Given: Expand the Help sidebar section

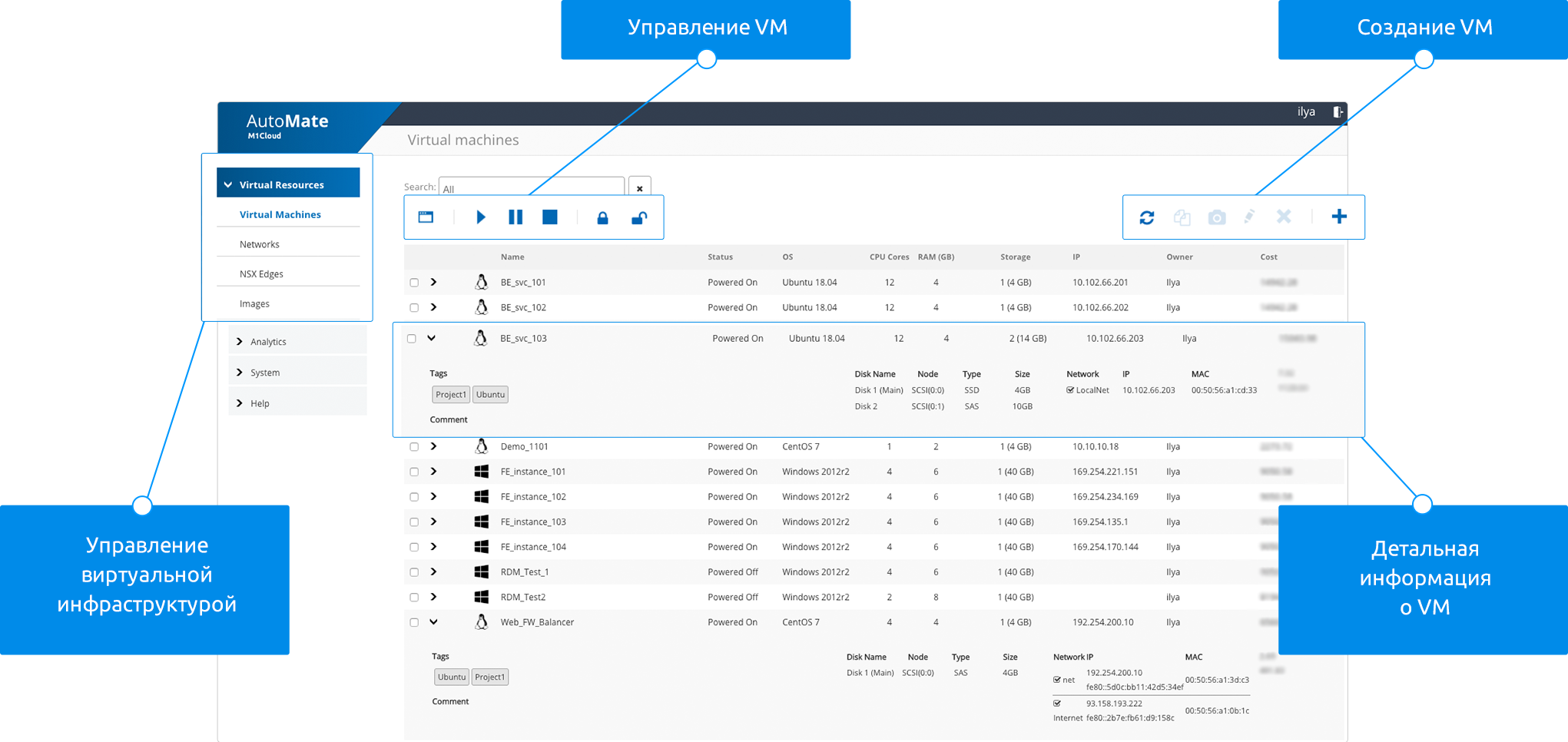Looking at the screenshot, I should 297,403.
